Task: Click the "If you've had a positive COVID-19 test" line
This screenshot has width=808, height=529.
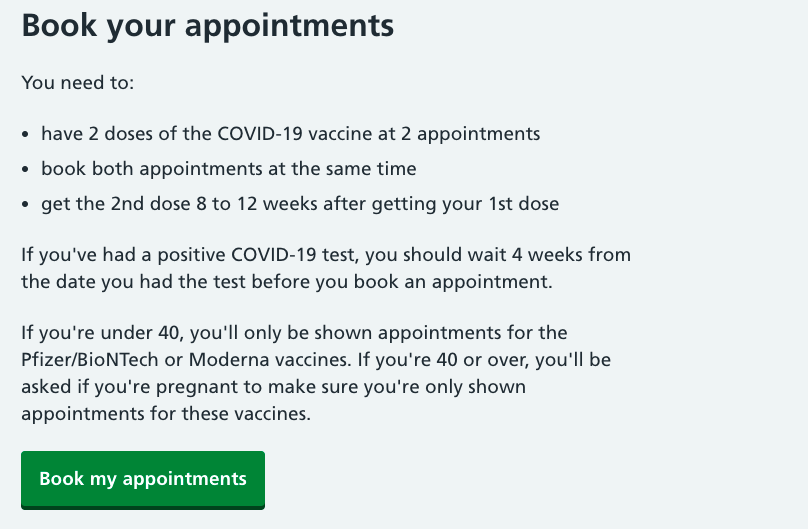Action: click(x=326, y=255)
